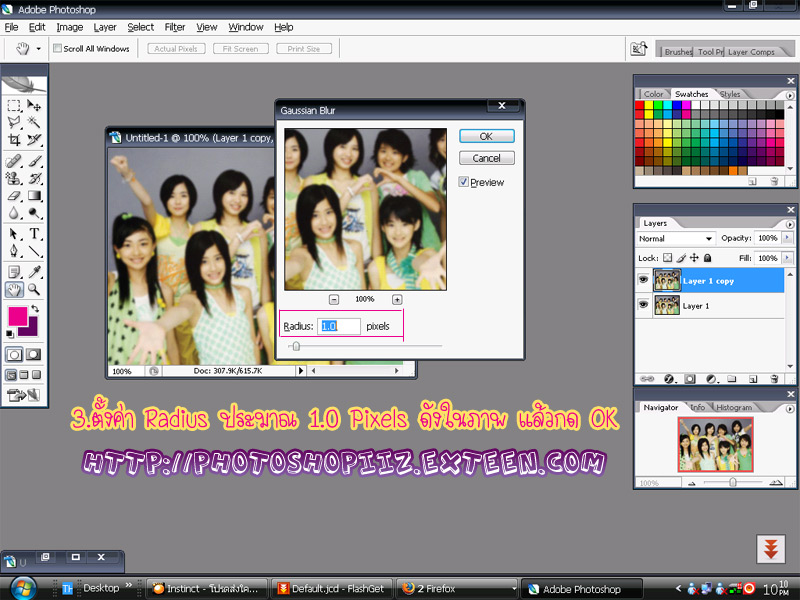The width and height of the screenshot is (800, 600).
Task: Select the Eraser tool
Action: (14, 196)
